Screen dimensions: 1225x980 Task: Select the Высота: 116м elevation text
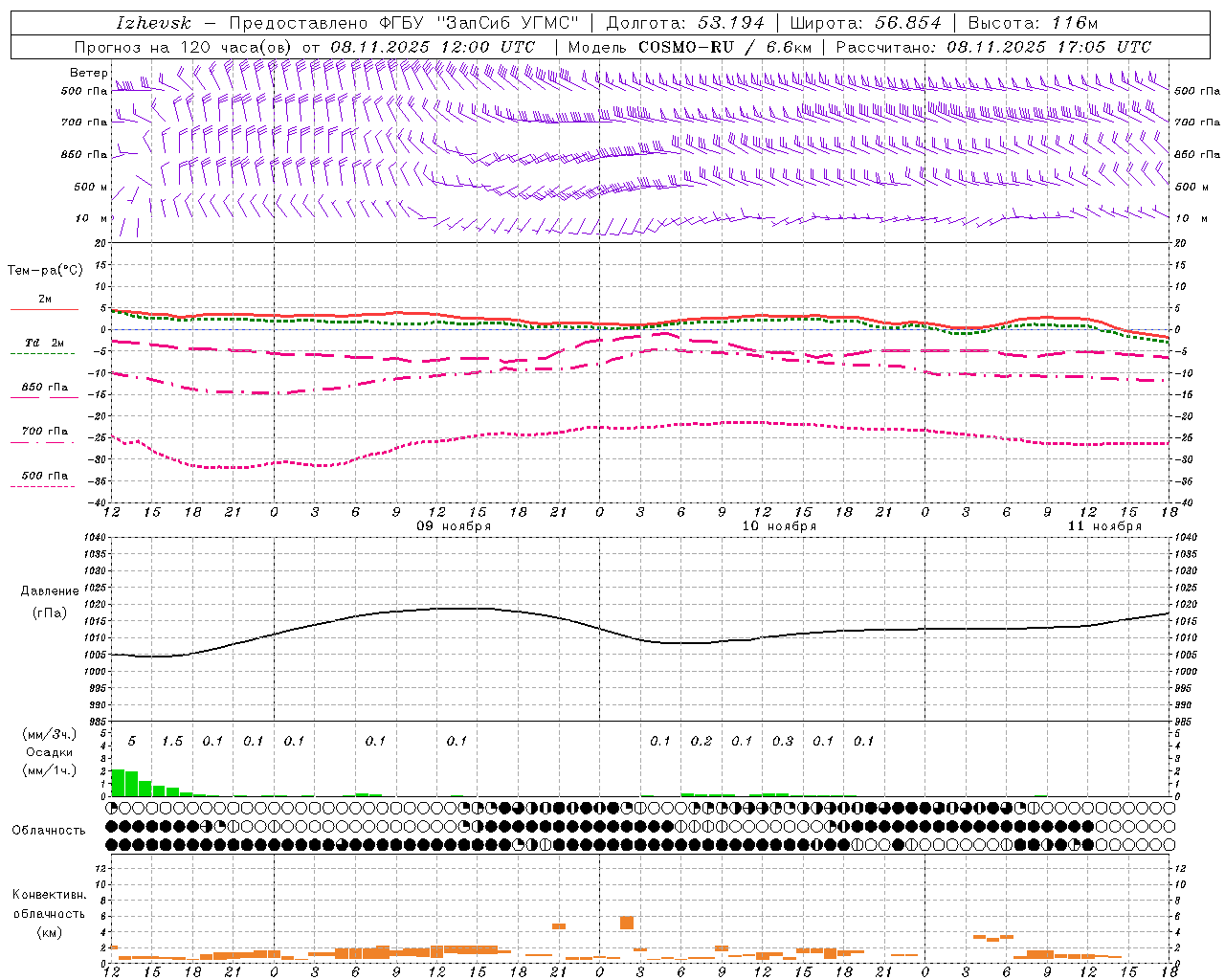pyautogui.click(x=1033, y=23)
